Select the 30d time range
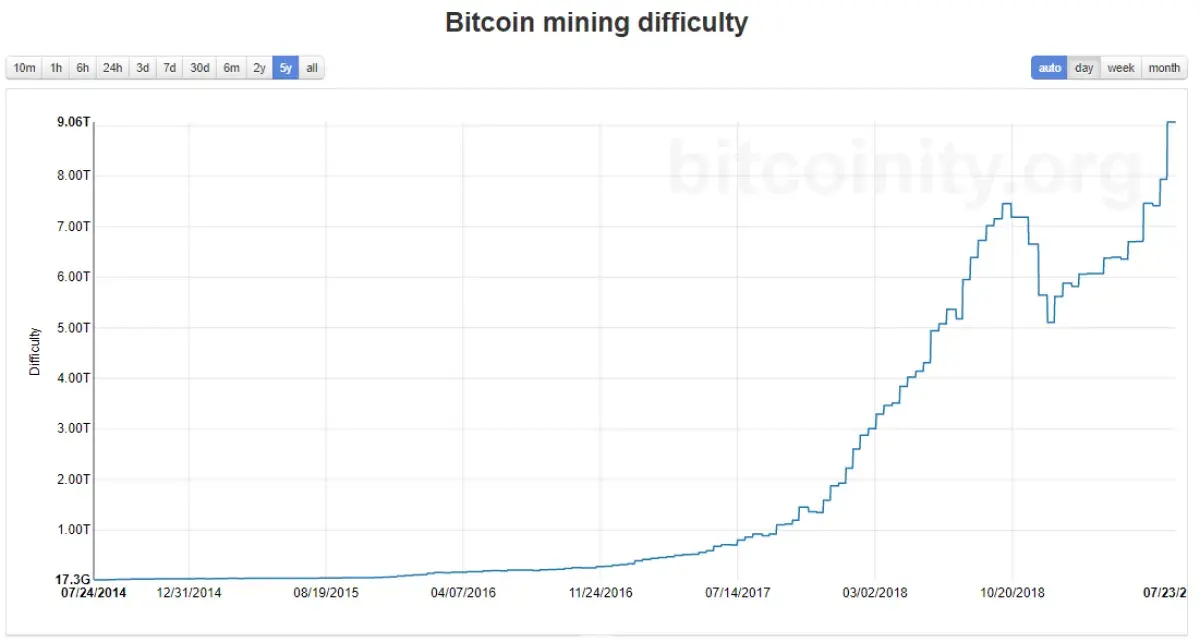This screenshot has height=642, width=1200. (198, 67)
